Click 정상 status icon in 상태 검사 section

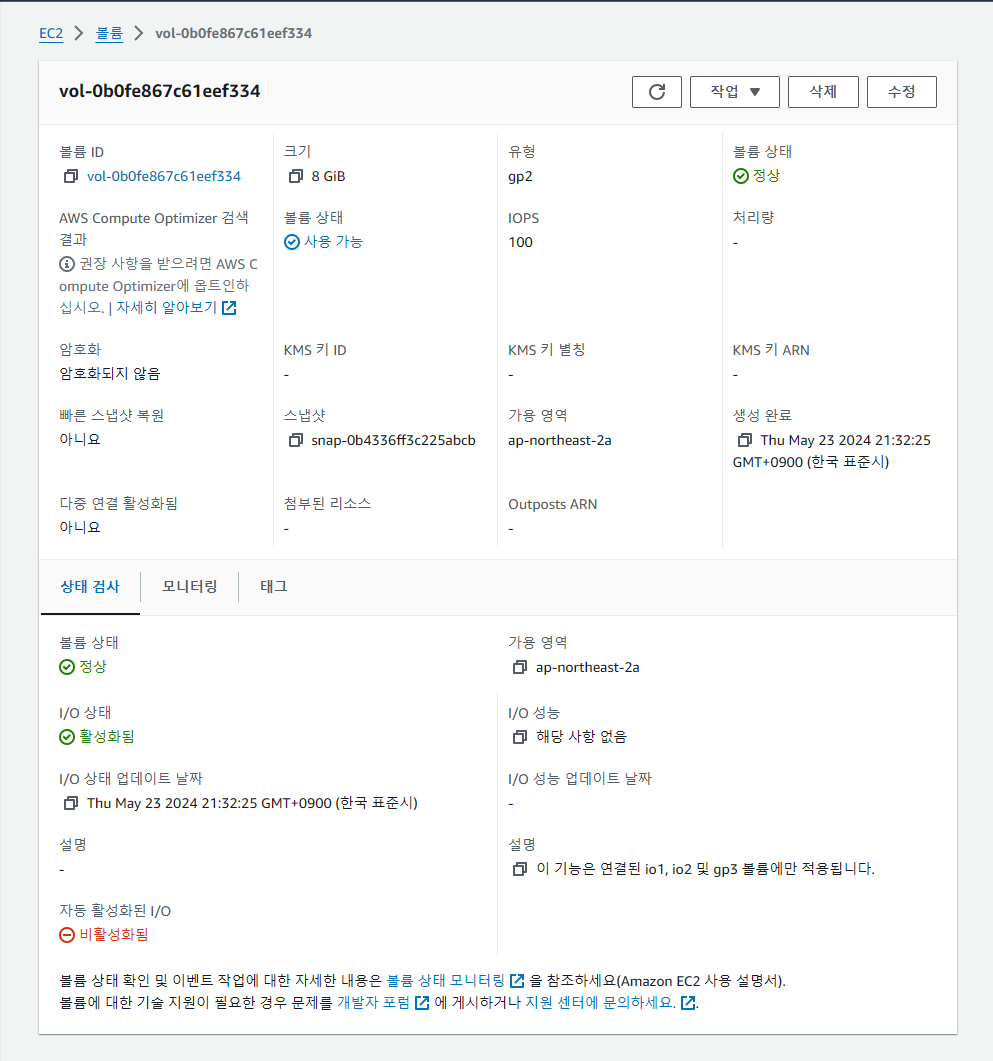[x=67, y=667]
